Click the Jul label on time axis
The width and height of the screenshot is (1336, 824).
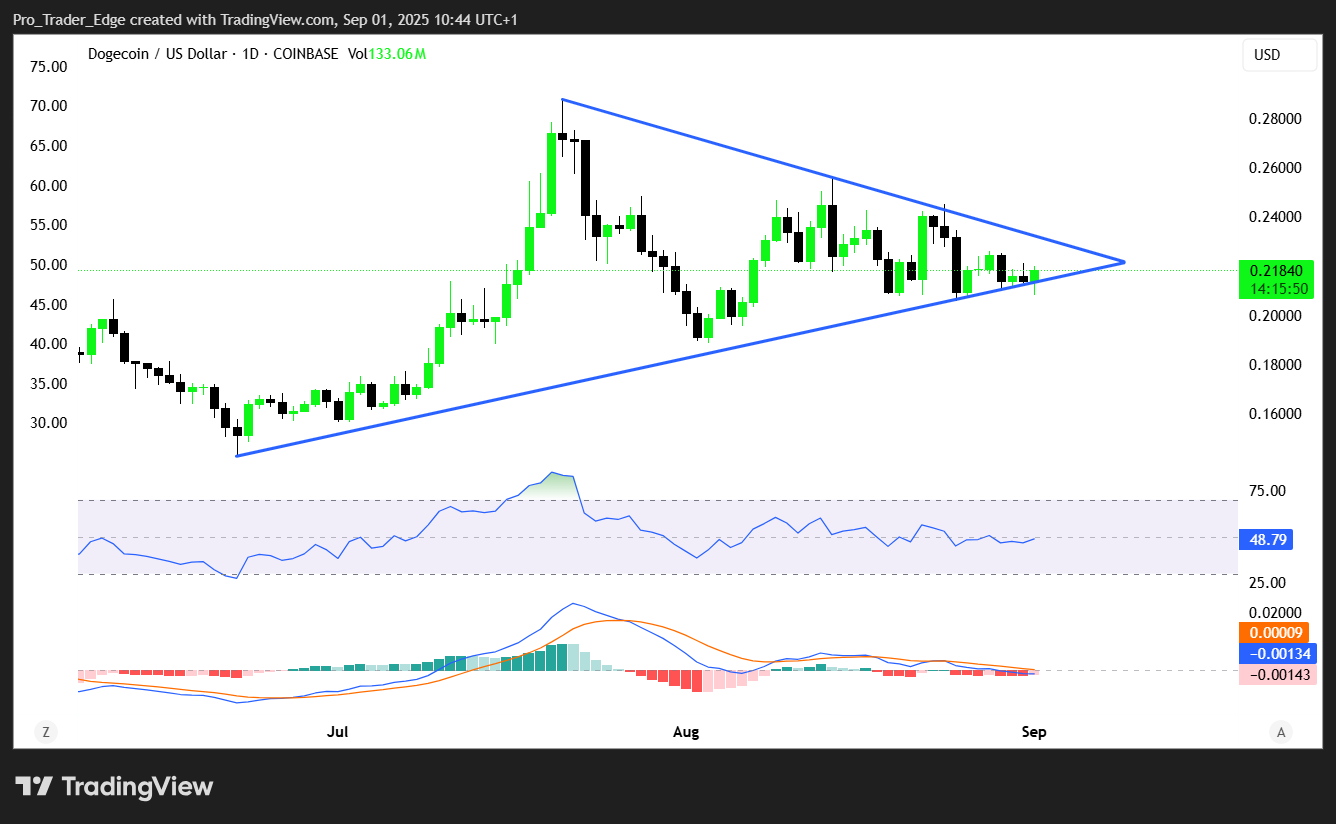[337, 732]
